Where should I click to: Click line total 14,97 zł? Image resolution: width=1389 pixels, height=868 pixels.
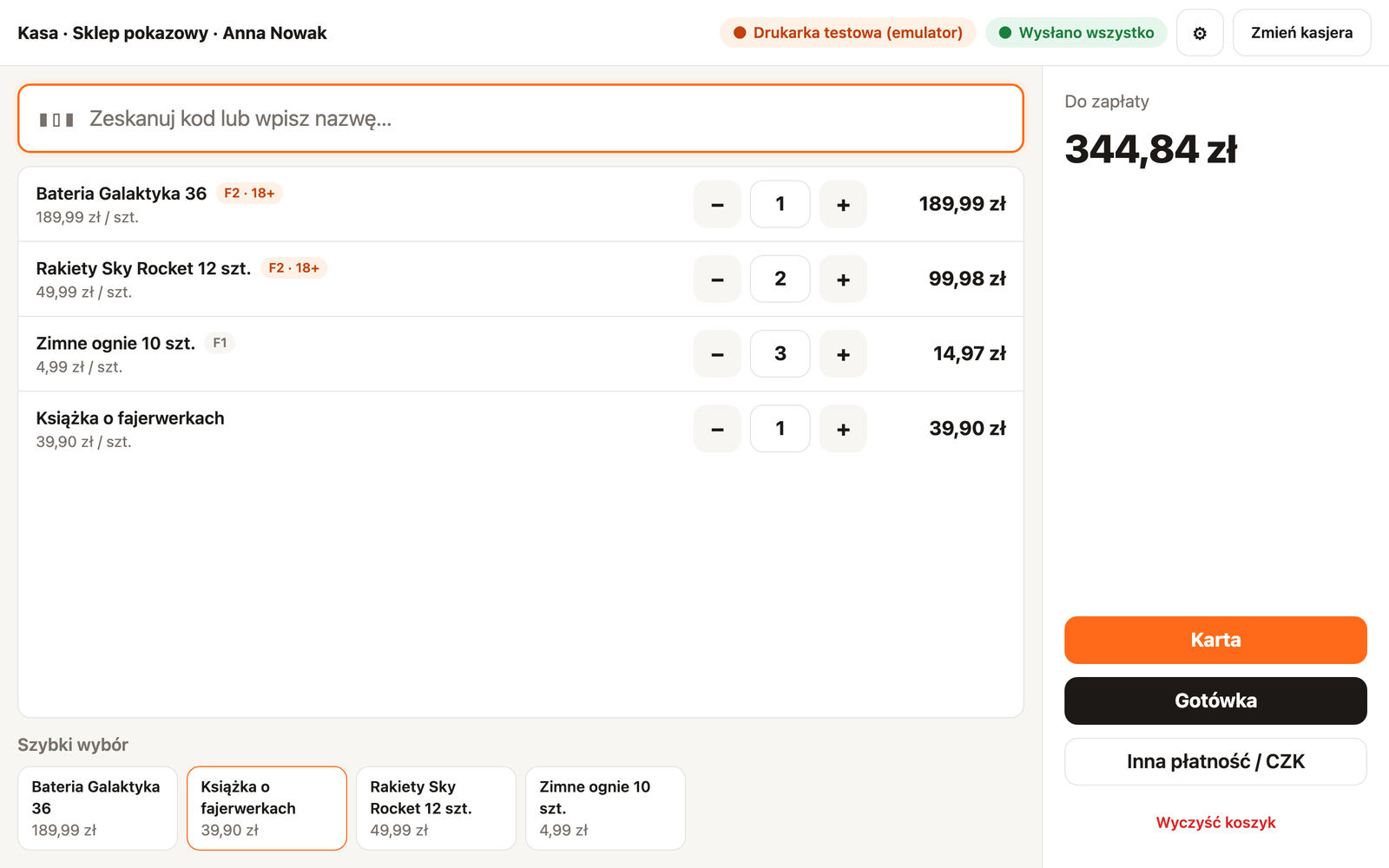coord(969,353)
